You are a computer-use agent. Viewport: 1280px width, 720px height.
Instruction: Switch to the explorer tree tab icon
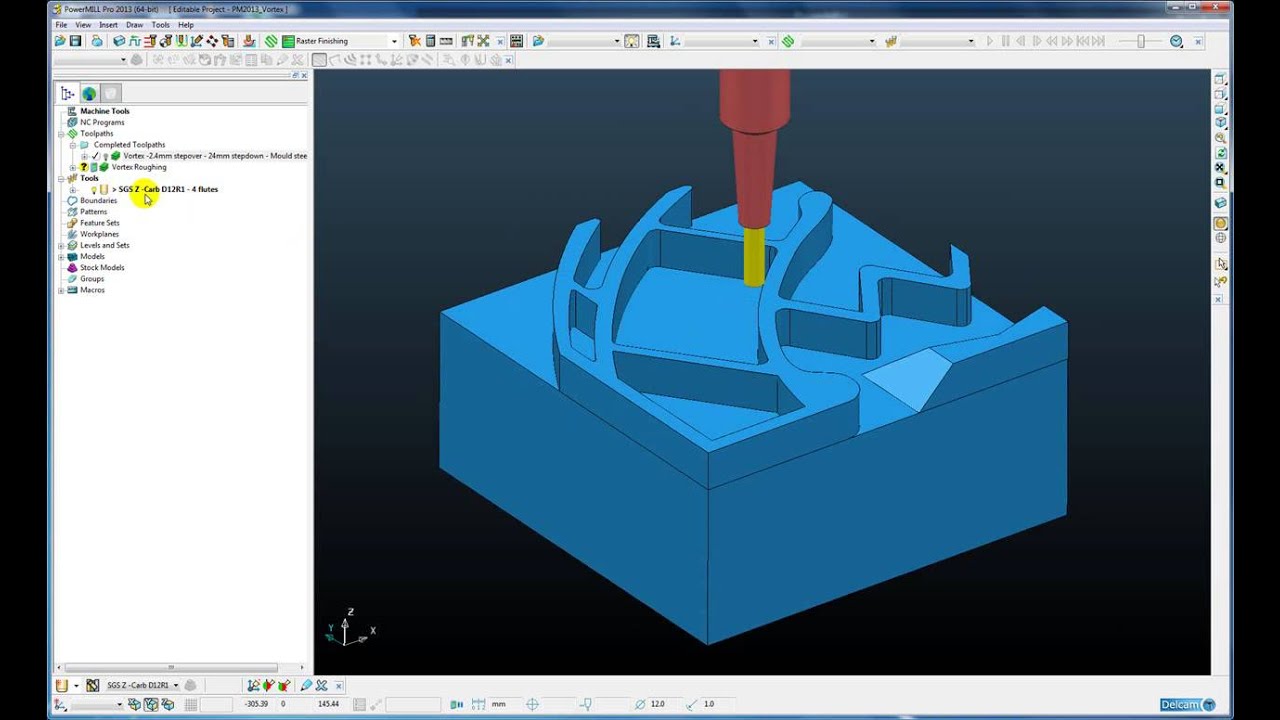click(67, 93)
